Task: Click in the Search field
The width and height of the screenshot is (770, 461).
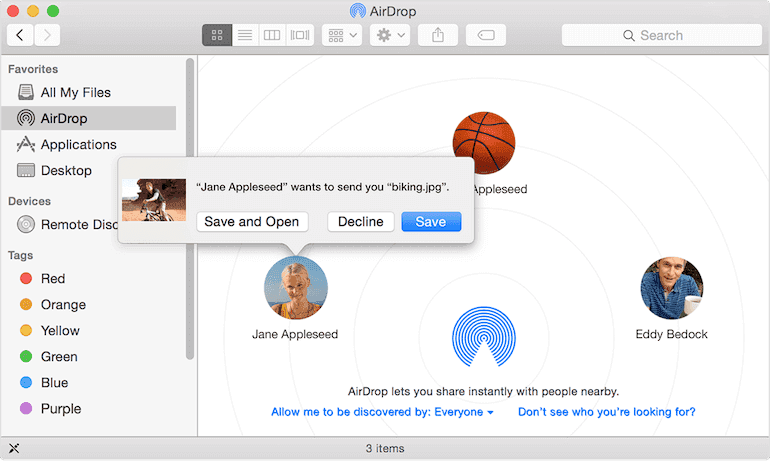Action: coord(660,35)
